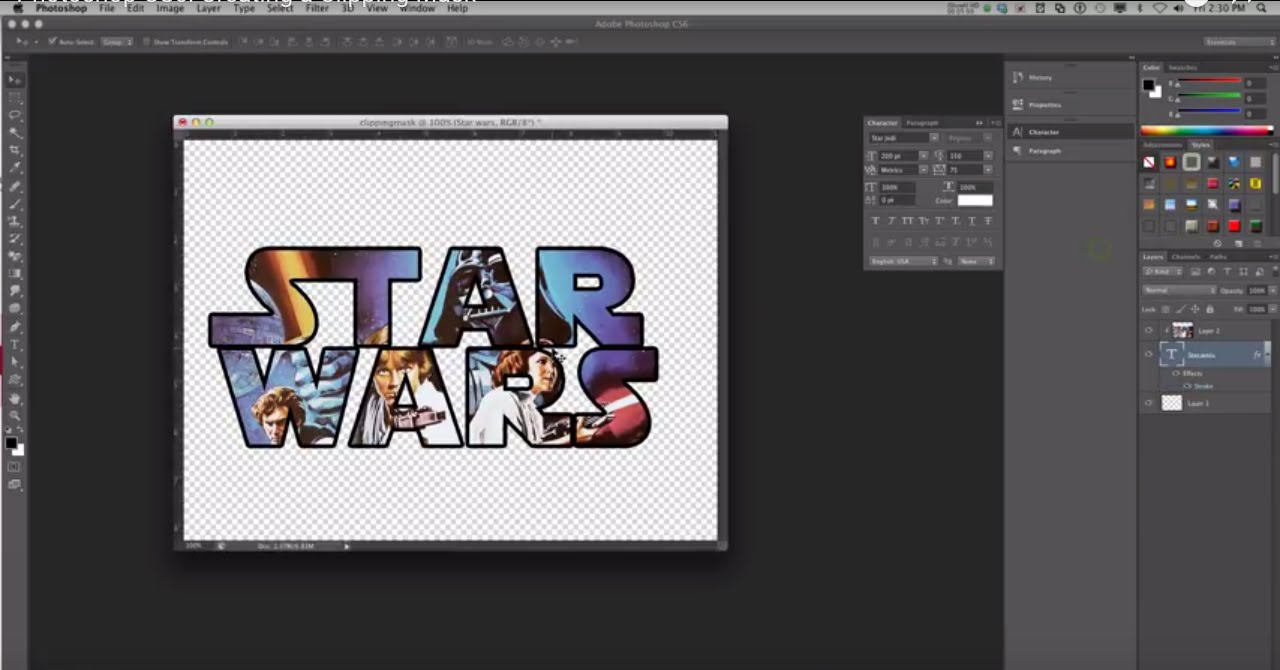1280x670 pixels.
Task: Open the Auto-Select Group dropdown
Action: [x=117, y=42]
